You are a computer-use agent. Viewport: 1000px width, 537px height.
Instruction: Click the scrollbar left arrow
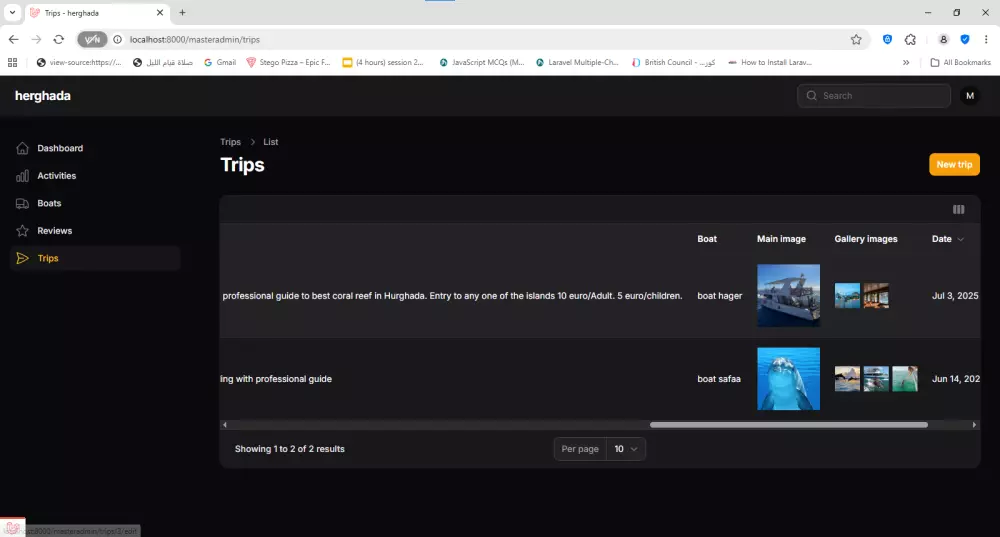224,425
